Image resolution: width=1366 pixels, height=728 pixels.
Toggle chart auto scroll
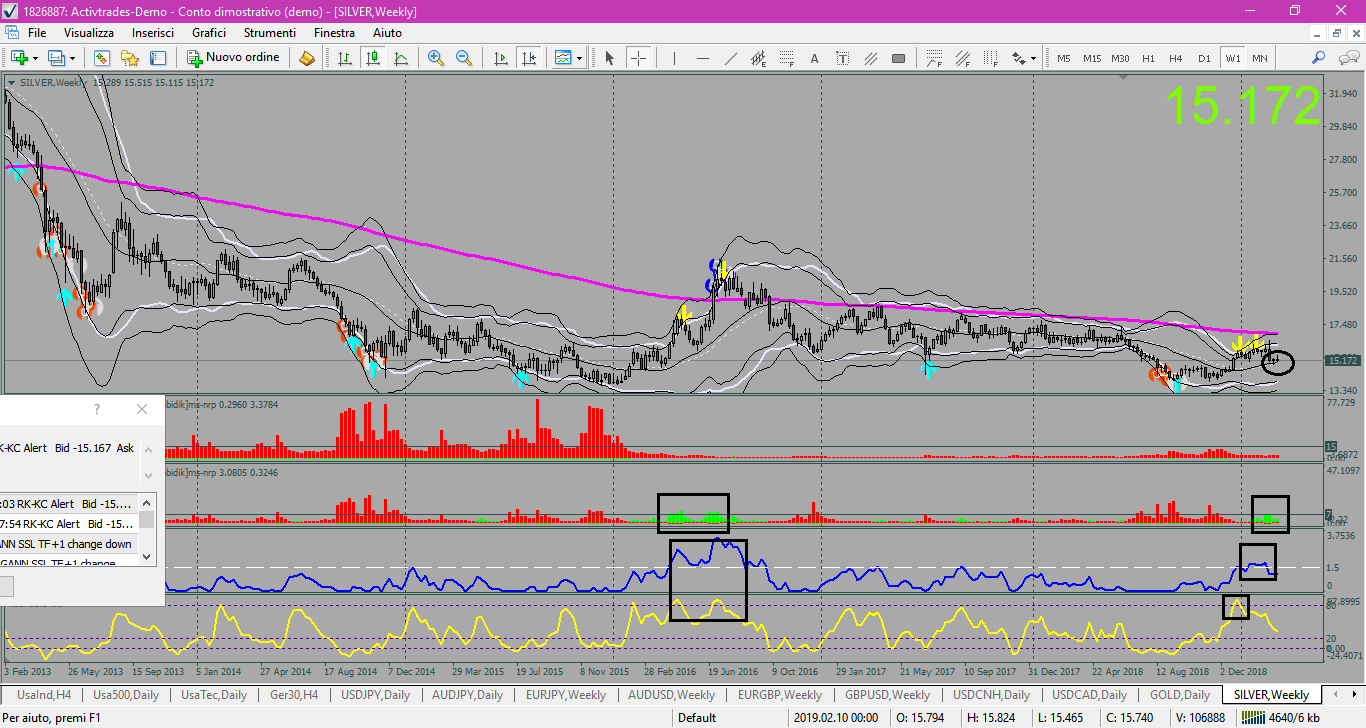[x=501, y=58]
